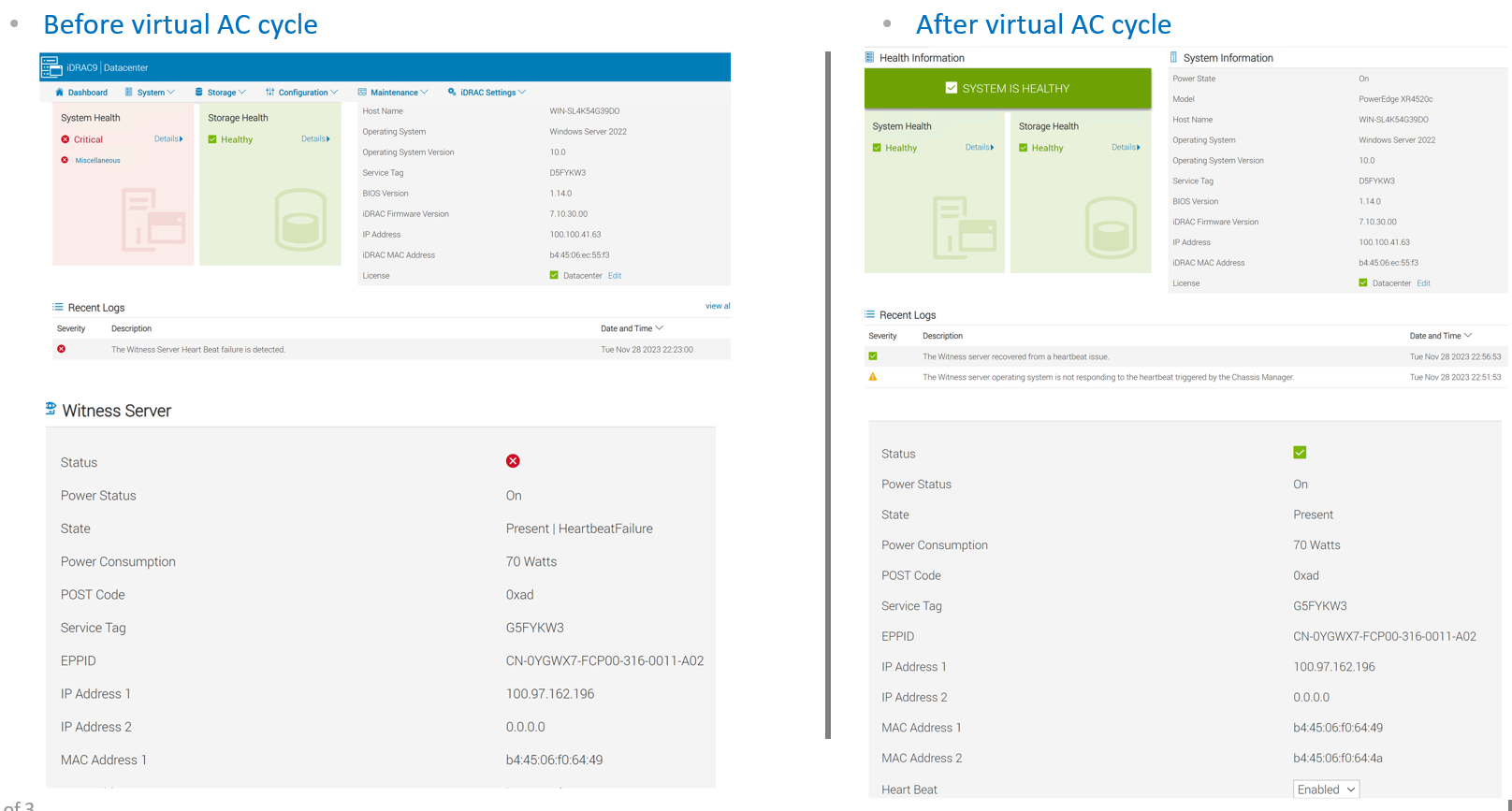1512x811 pixels.
Task: Open the Configuration dropdown menu
Action: (x=302, y=93)
